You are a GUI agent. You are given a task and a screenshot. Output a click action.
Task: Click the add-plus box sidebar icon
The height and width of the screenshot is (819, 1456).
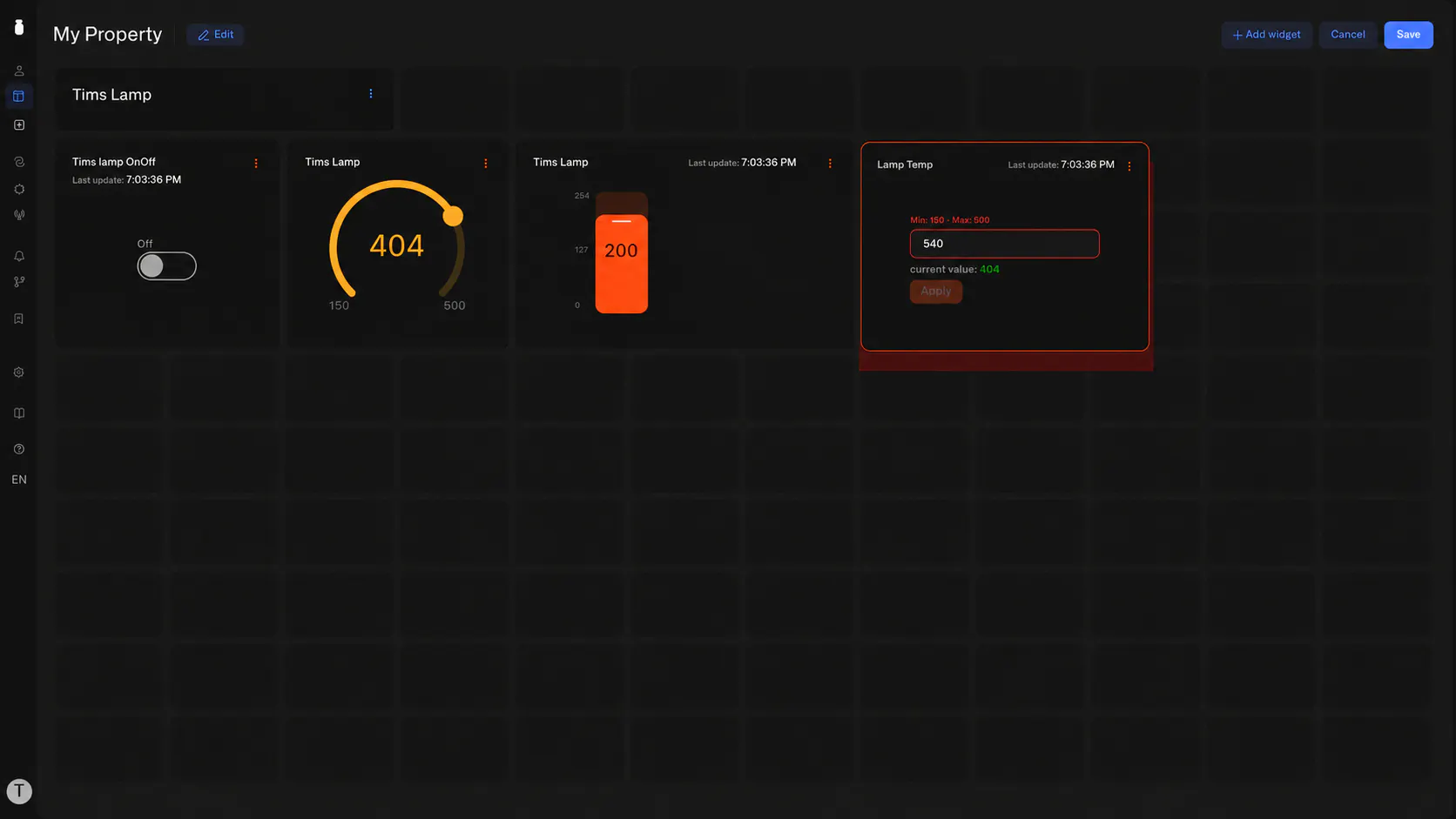pyautogui.click(x=19, y=125)
